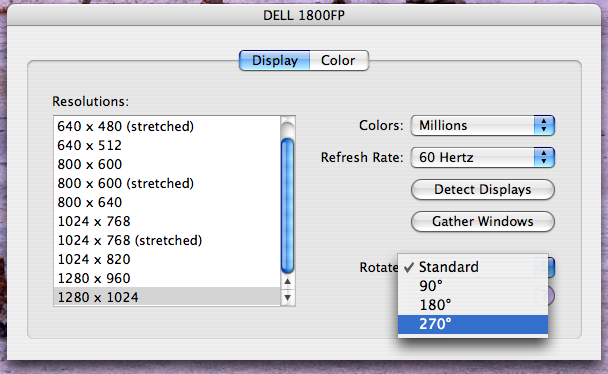Select the 1280 x 960 resolution

point(167,278)
